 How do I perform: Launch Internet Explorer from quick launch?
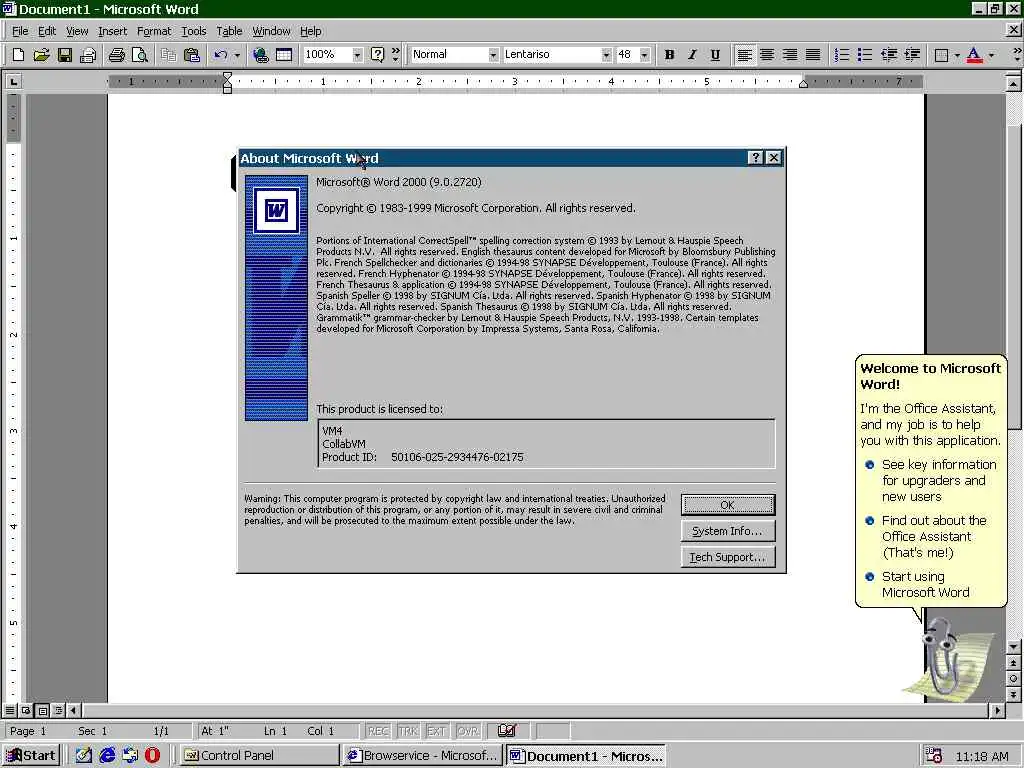pyautogui.click(x=107, y=756)
